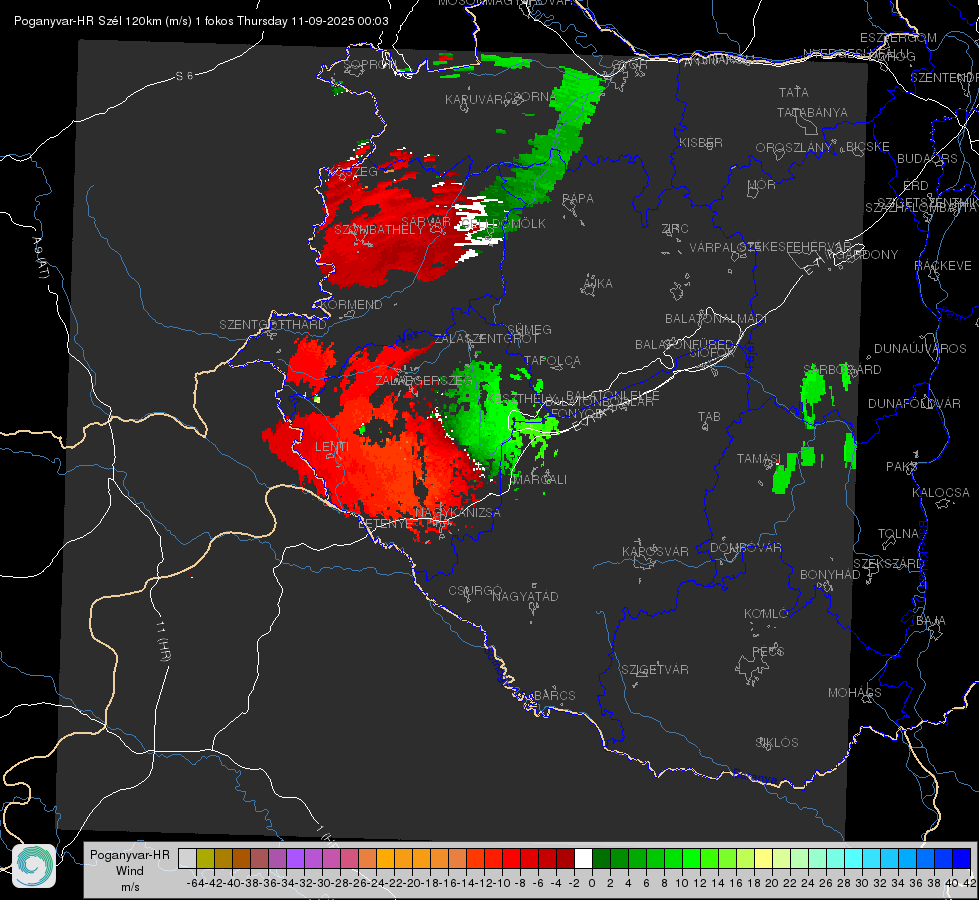Screen dimensions: 979x900
Task: Click the CSURGO town label
Action: point(475,591)
